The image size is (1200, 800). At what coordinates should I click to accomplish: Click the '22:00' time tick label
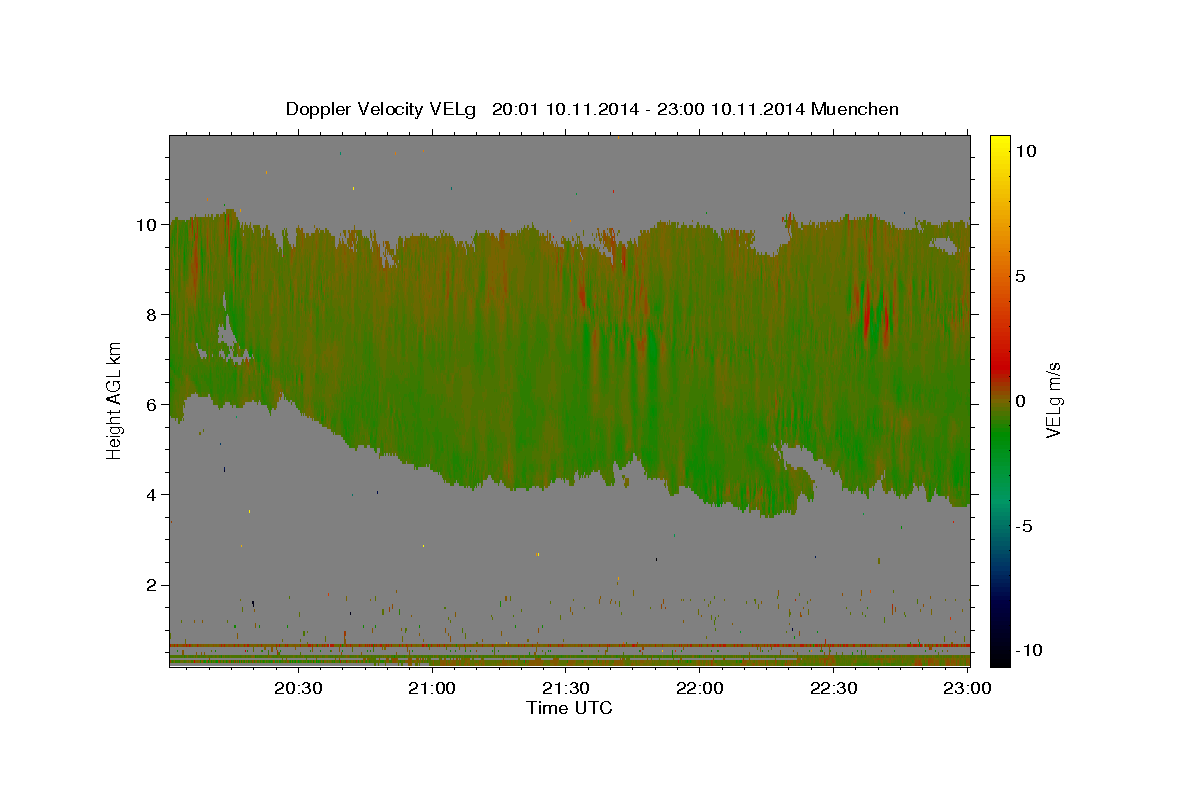pos(700,688)
